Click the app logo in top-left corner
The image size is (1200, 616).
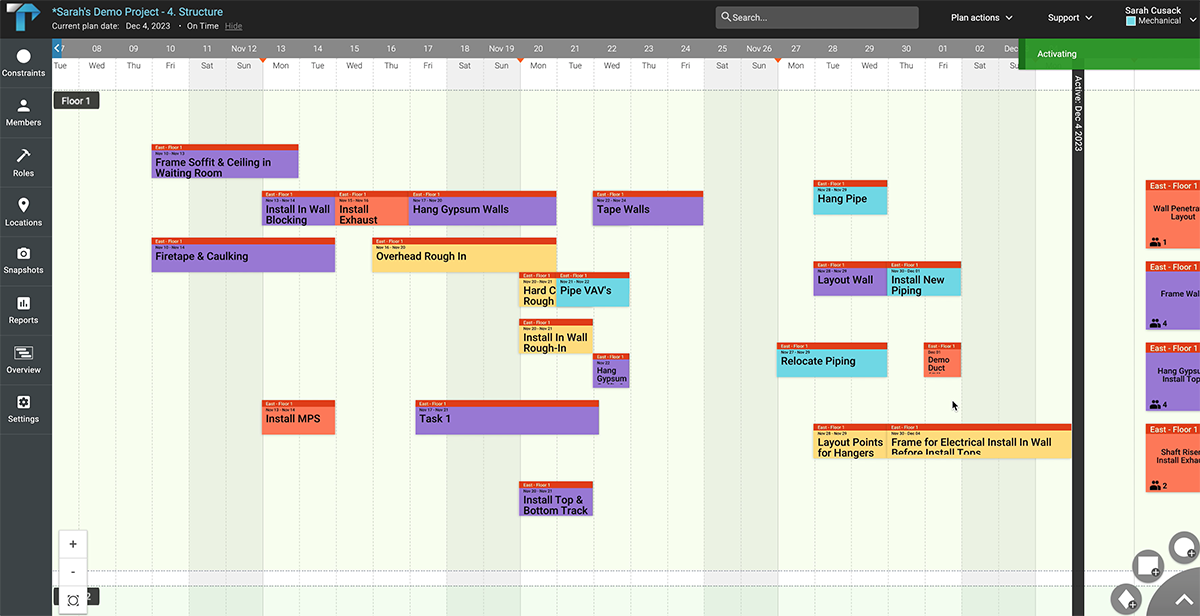(x=22, y=17)
